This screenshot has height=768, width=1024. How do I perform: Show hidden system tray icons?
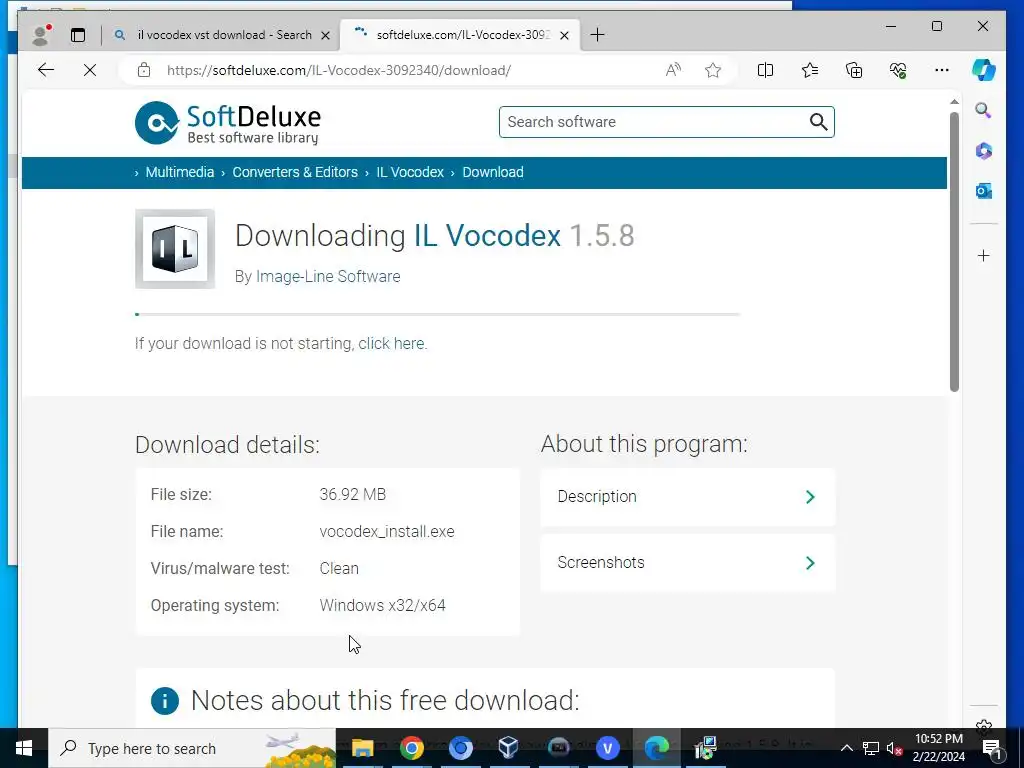click(846, 748)
